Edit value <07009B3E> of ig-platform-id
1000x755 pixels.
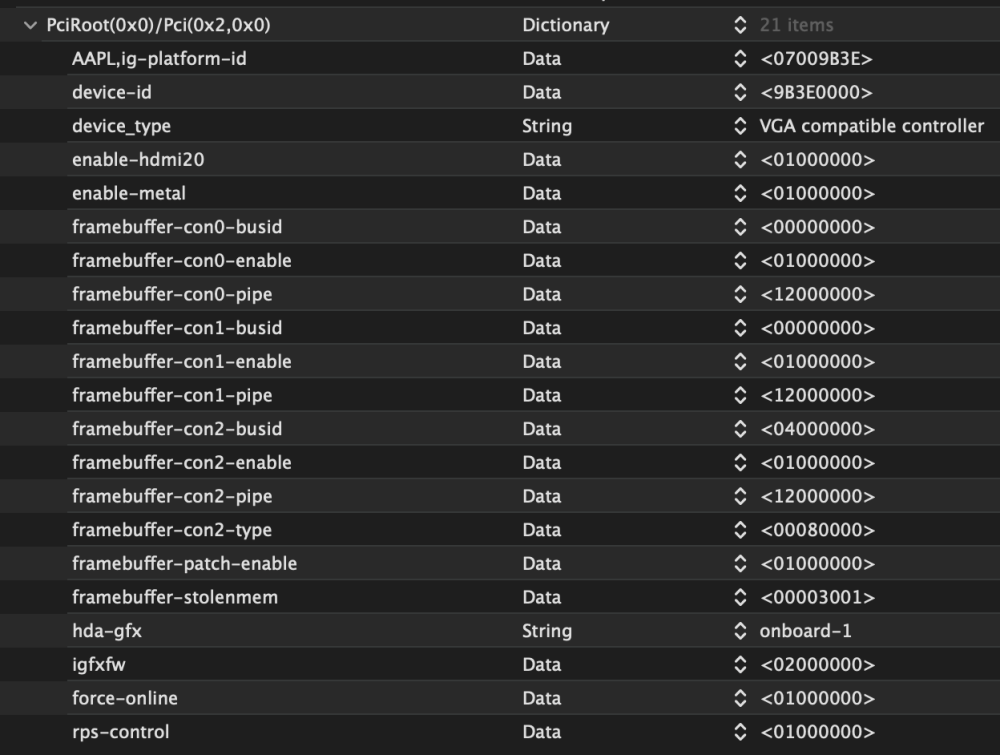[x=816, y=59]
